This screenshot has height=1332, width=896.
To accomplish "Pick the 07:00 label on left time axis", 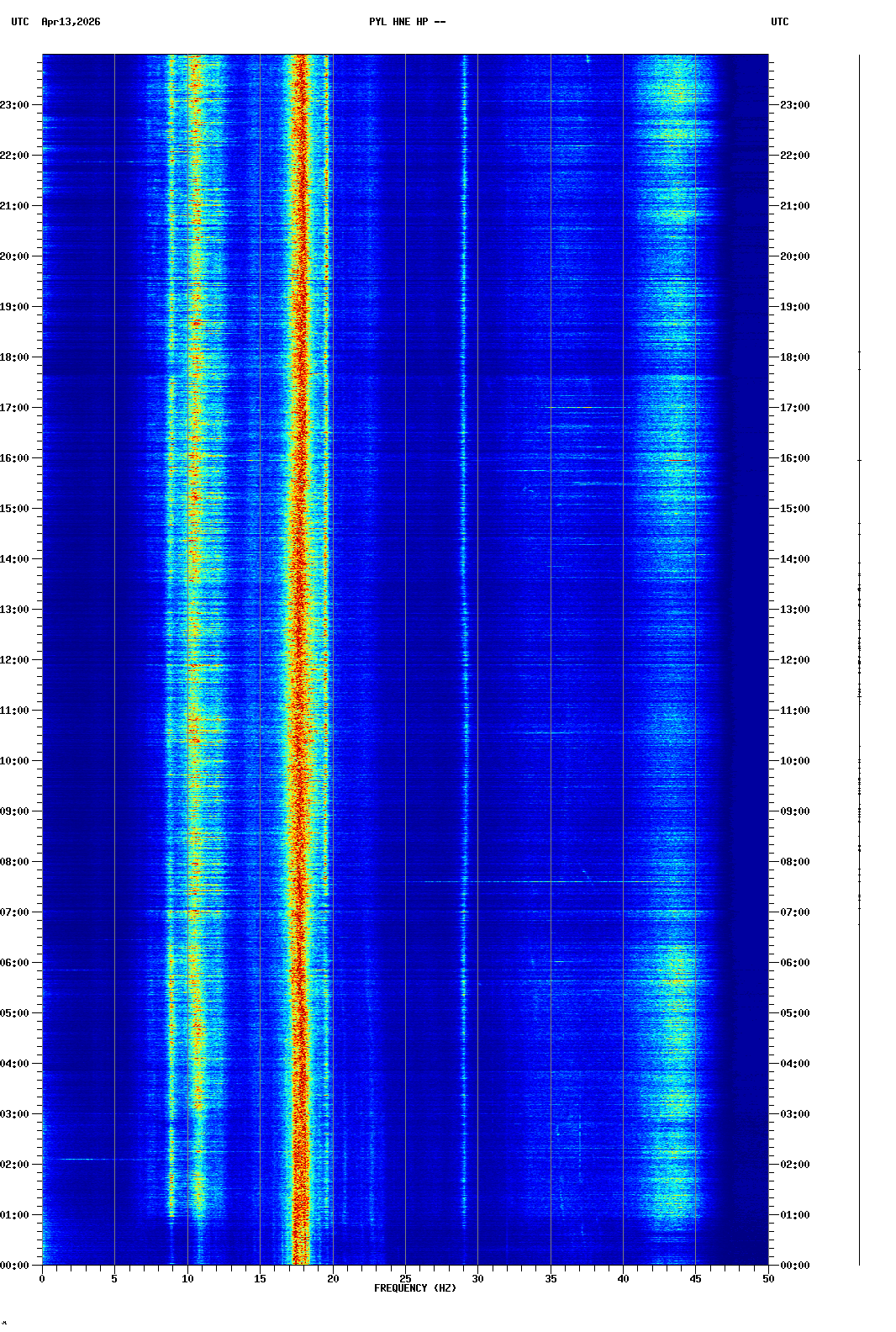I will pyautogui.click(x=15, y=912).
